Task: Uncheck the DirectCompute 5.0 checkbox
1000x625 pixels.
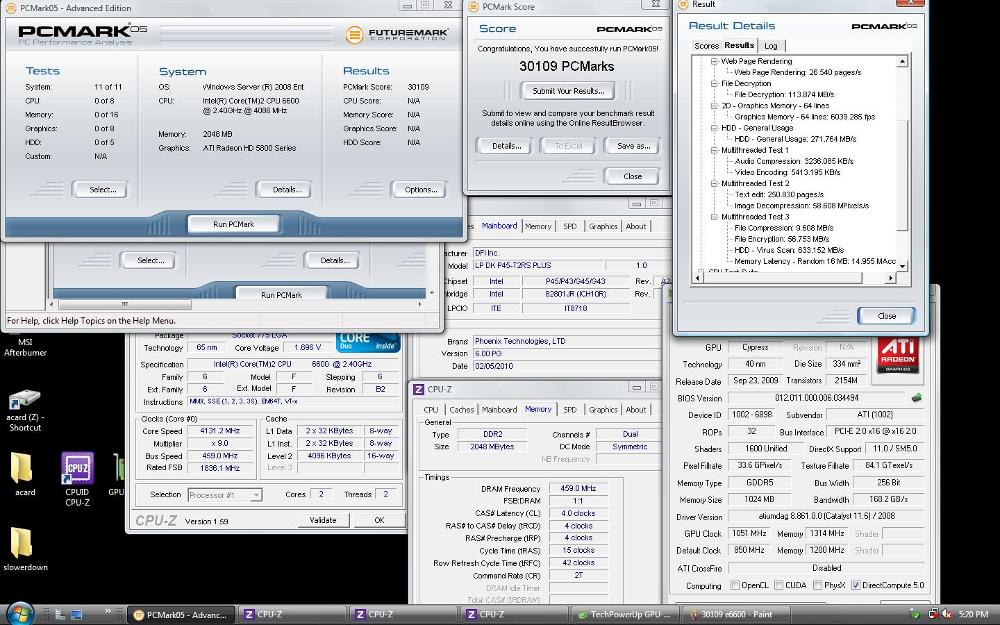Action: click(855, 585)
